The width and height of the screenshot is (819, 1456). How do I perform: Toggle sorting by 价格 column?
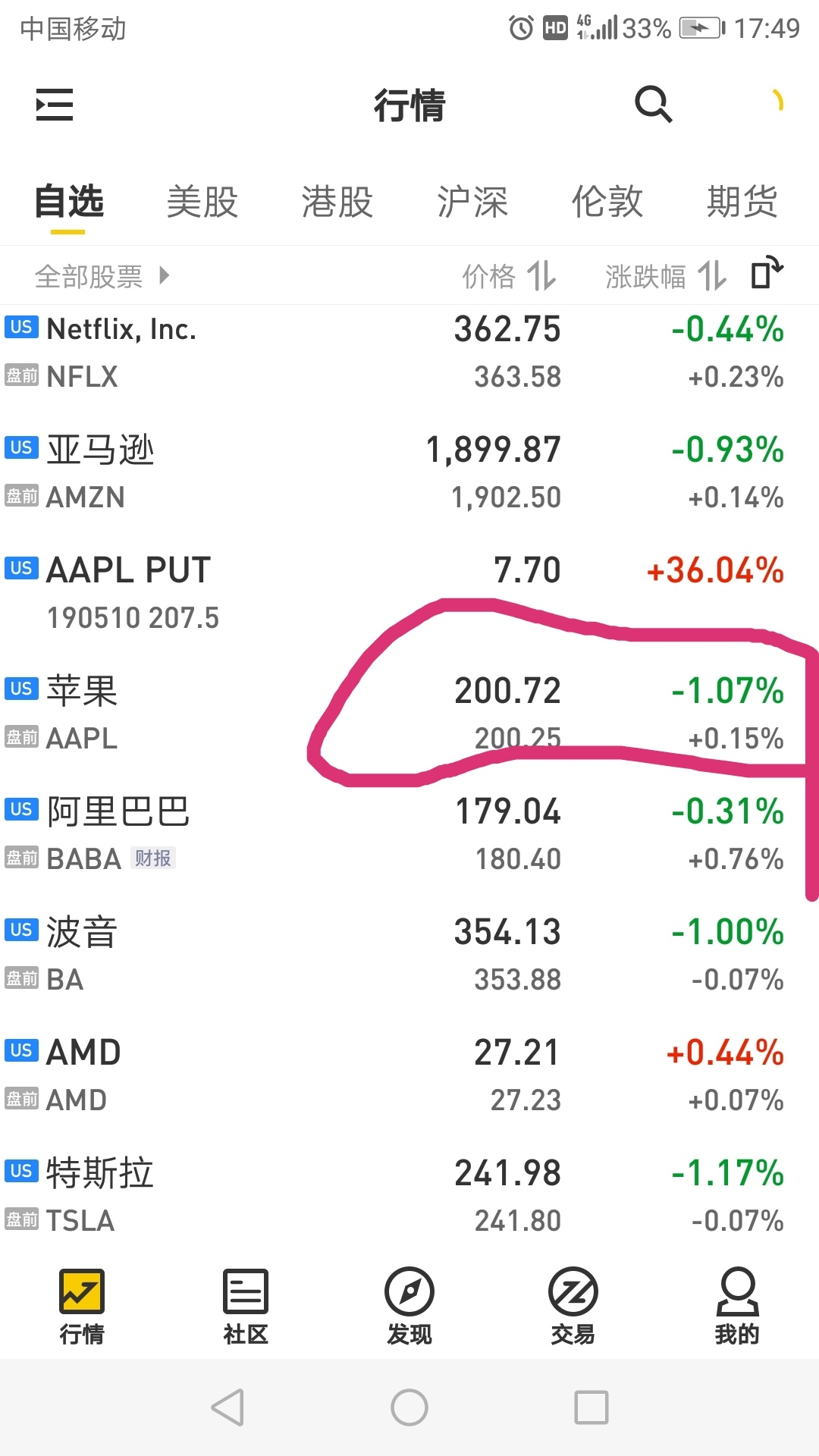coord(510,276)
